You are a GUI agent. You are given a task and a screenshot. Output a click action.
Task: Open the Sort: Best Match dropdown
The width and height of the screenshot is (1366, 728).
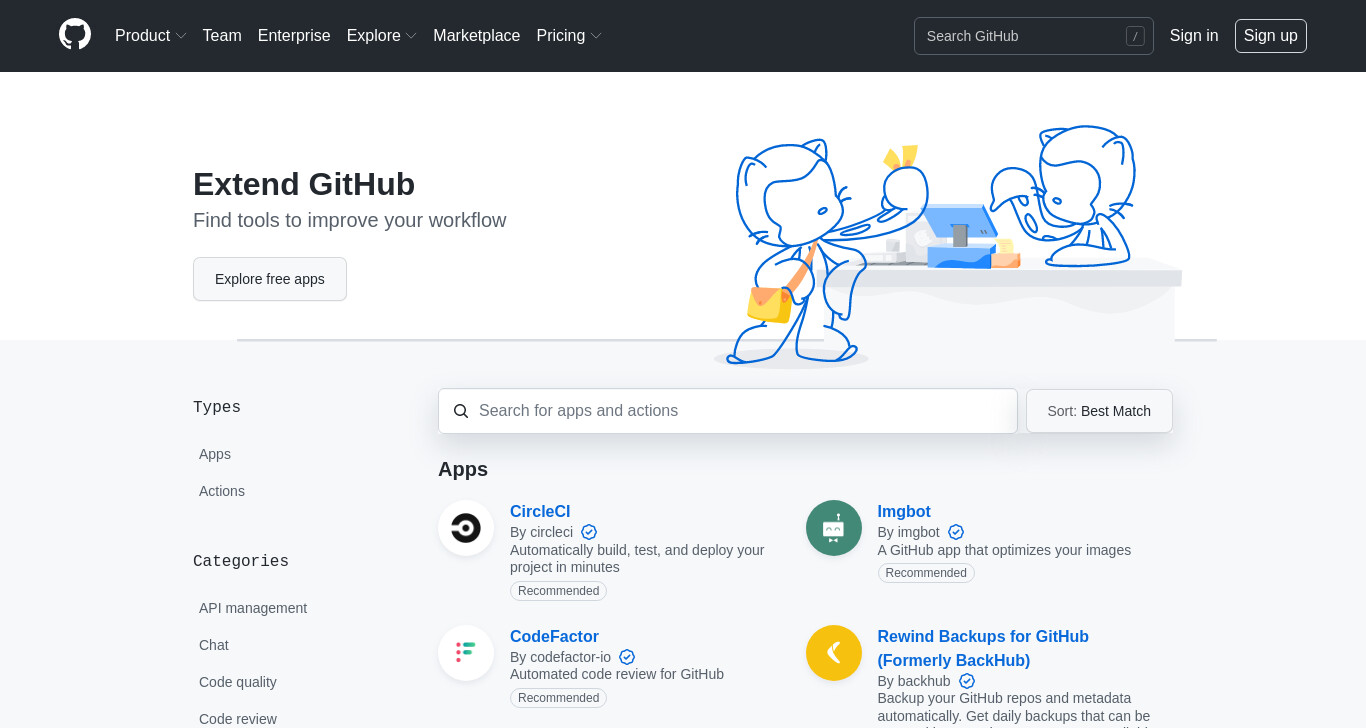1099,411
